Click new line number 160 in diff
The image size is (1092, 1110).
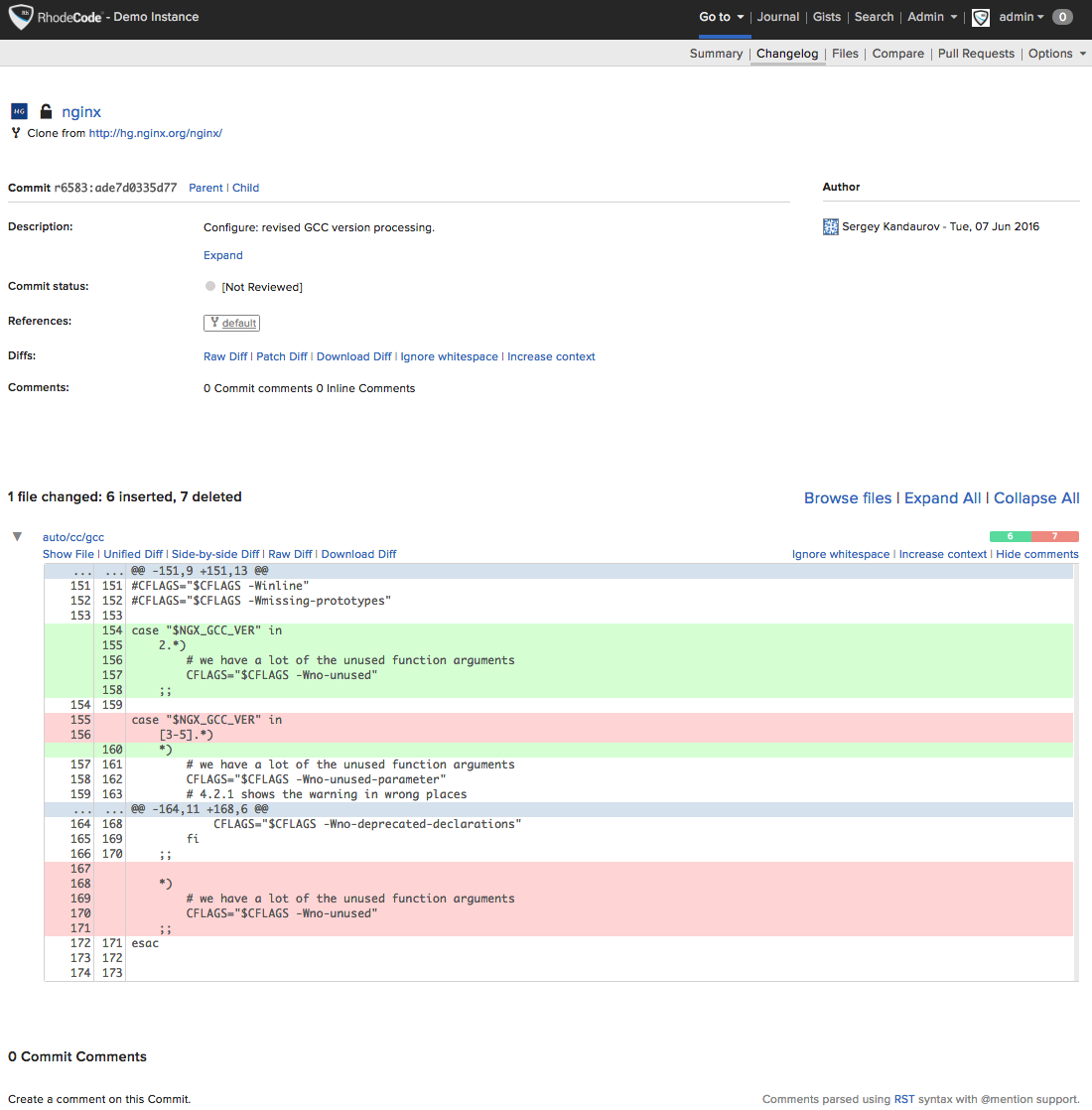(x=112, y=749)
